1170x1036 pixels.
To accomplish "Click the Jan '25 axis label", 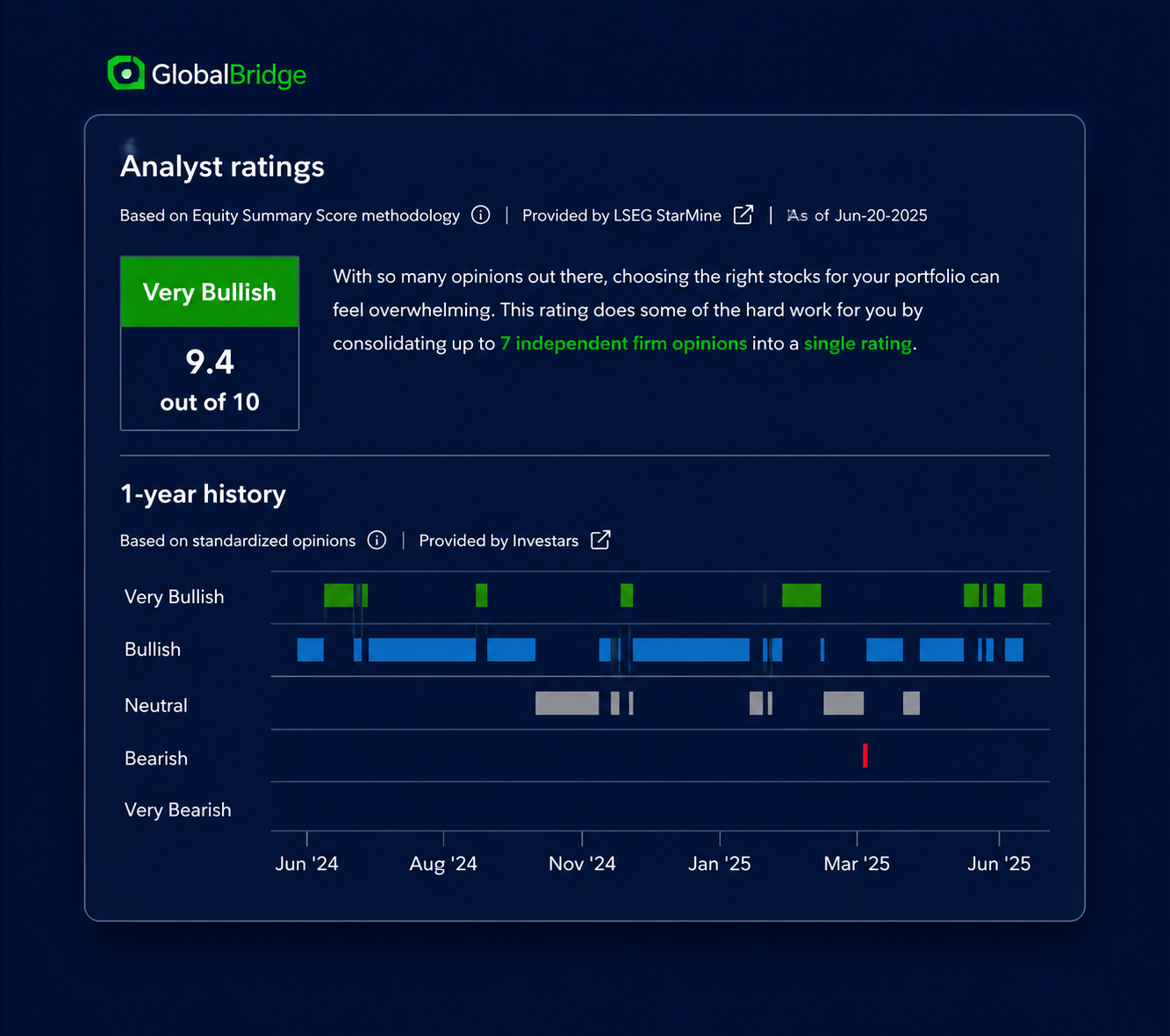I will pos(720,864).
